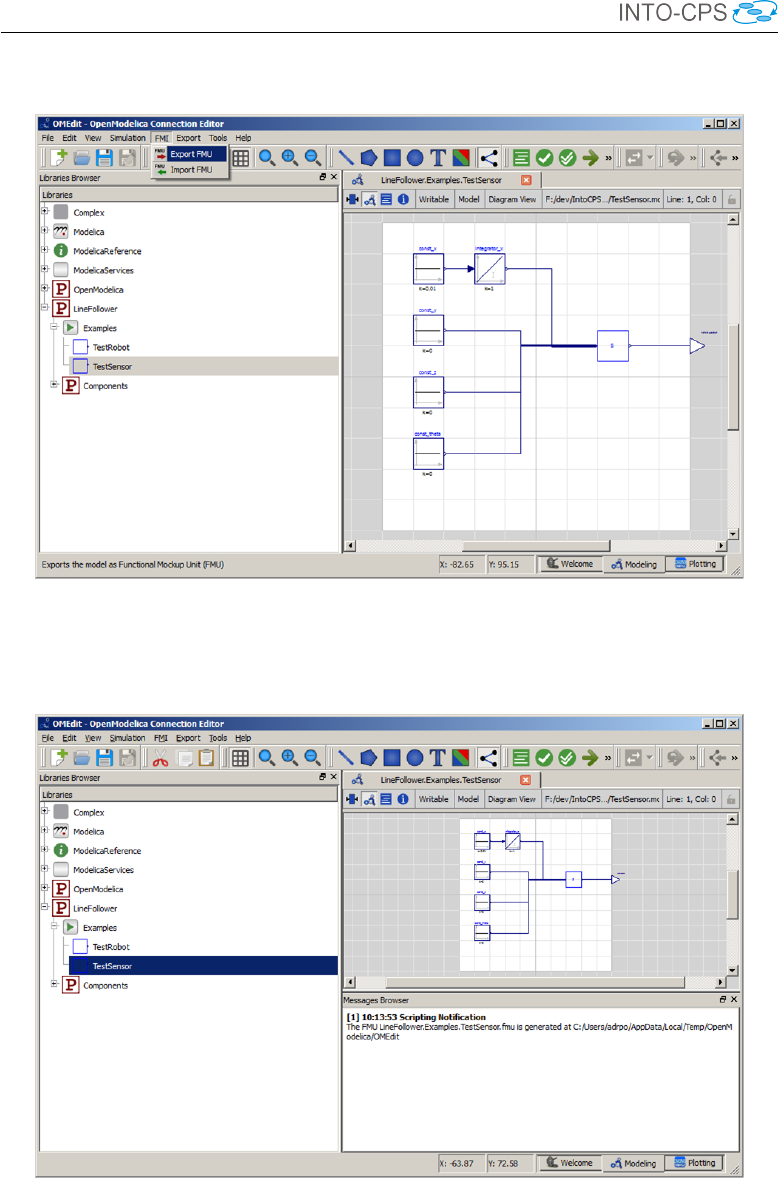The height and width of the screenshot is (1178, 778).
Task: Select TestRobot in tree of Messages Browser window
Action: (x=110, y=947)
